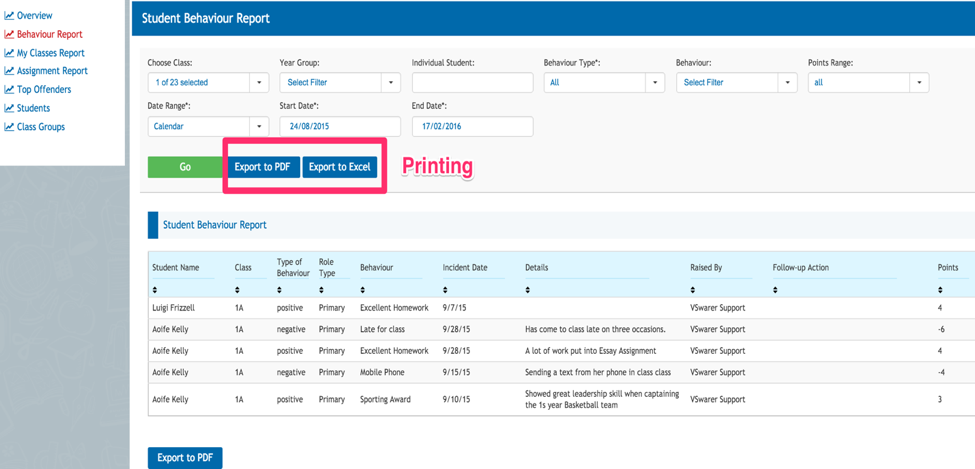Screen dimensions: 975x469
Task: Click the chart icon beside Class Groups
Action: 9,127
